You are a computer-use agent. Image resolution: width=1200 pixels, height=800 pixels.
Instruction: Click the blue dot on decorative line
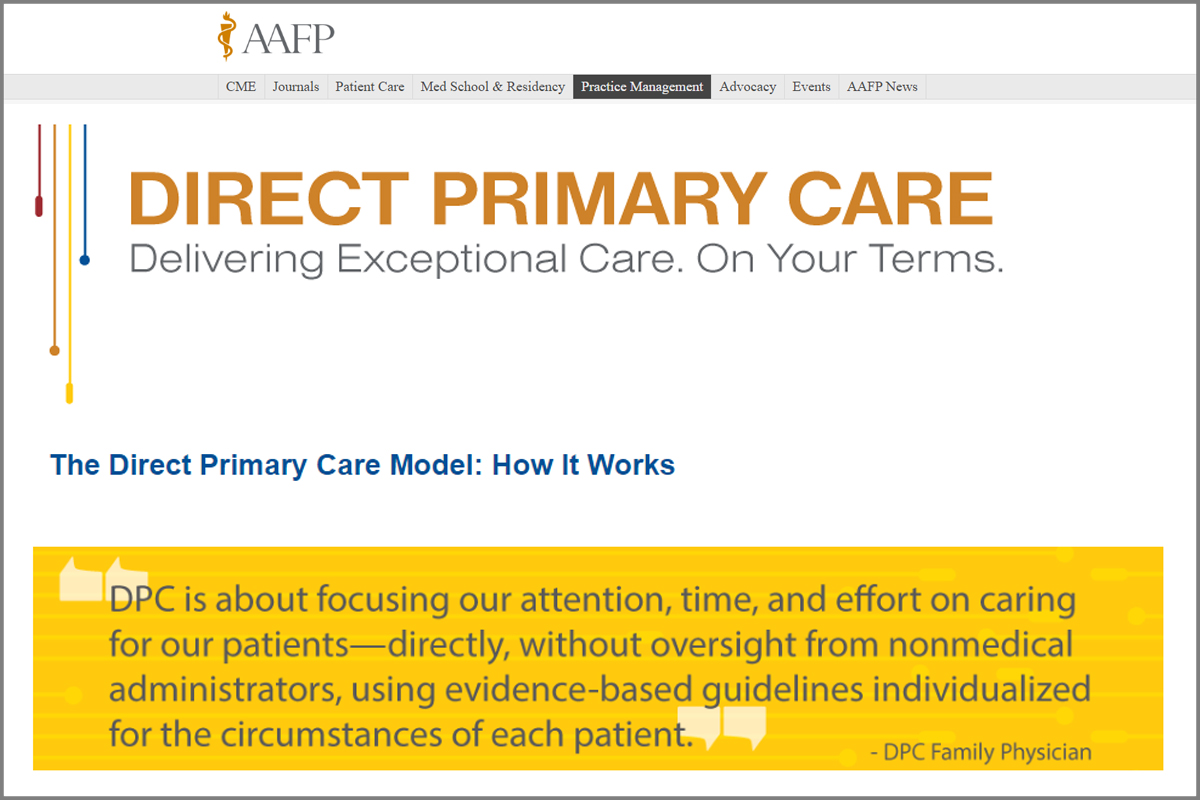85,260
